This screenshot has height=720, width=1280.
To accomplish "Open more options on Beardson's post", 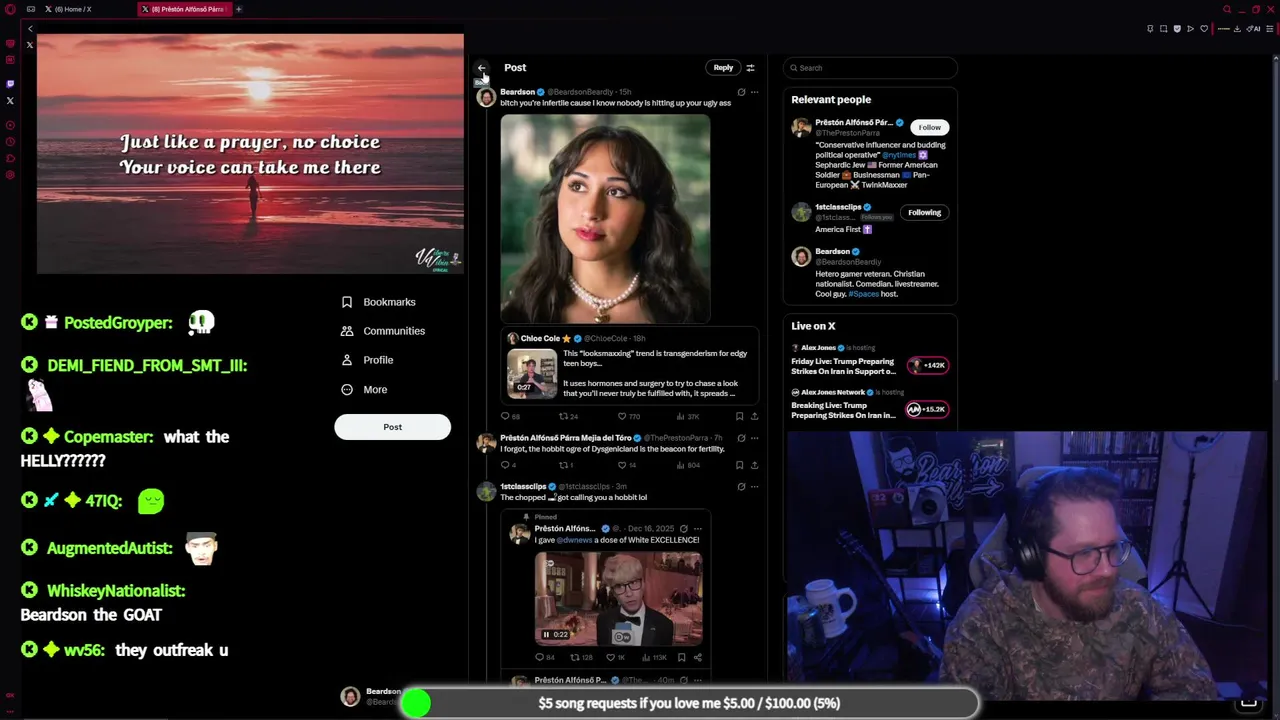I will pyautogui.click(x=755, y=92).
